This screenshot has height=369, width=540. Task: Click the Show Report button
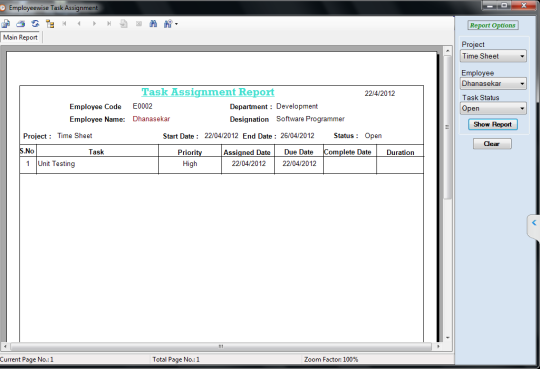click(x=492, y=124)
